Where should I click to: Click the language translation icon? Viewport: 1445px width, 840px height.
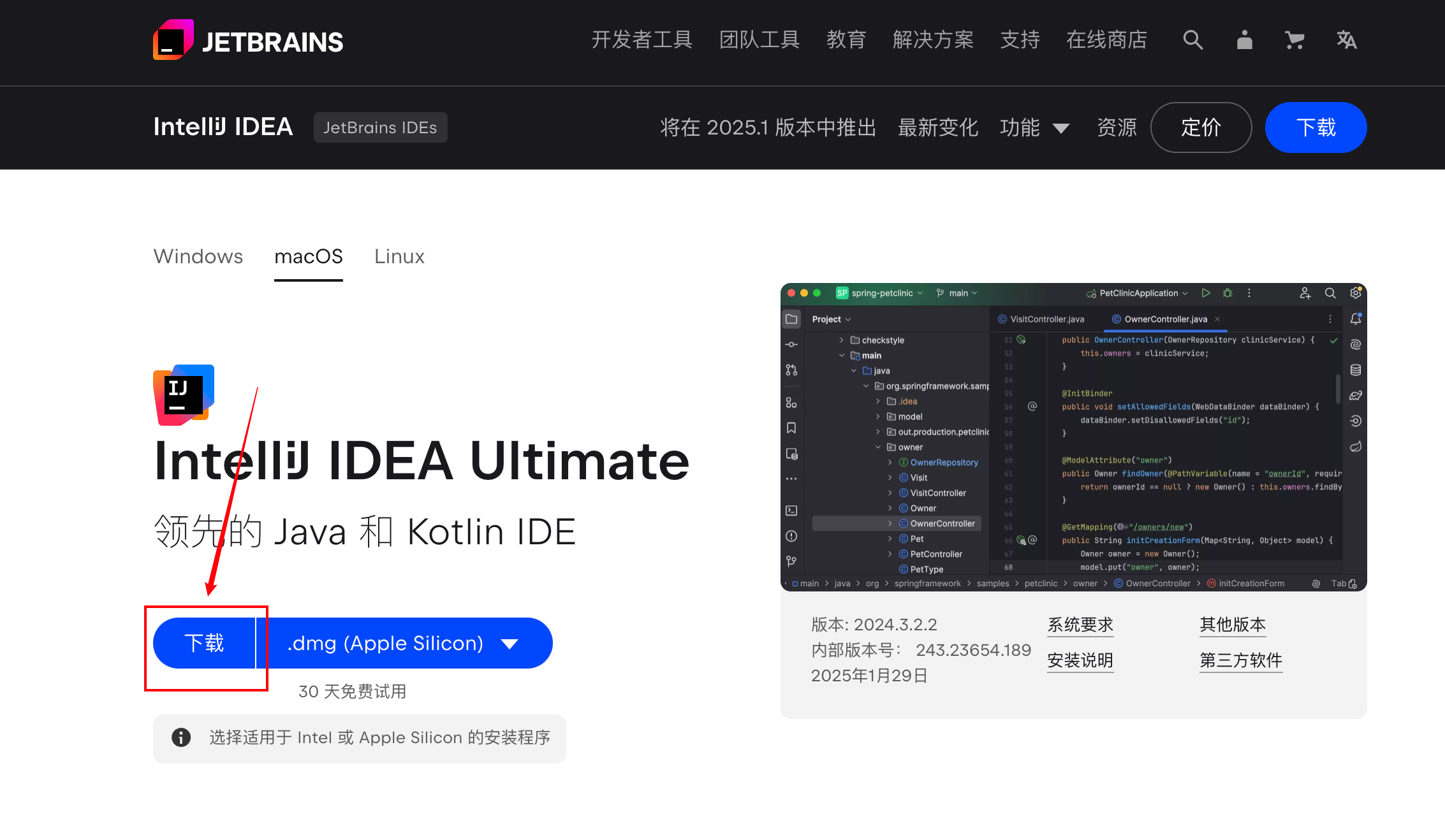[1346, 40]
